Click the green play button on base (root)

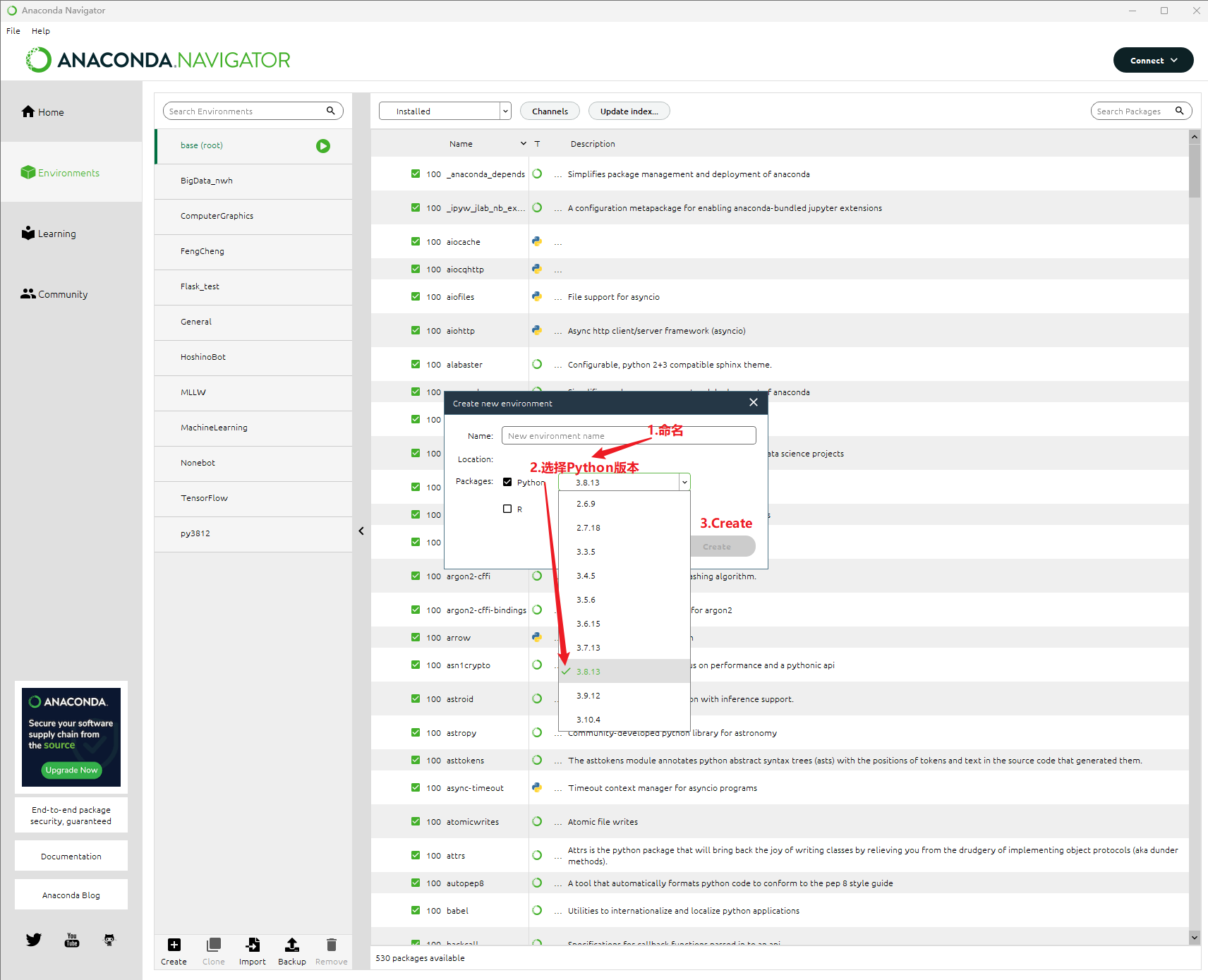click(323, 146)
